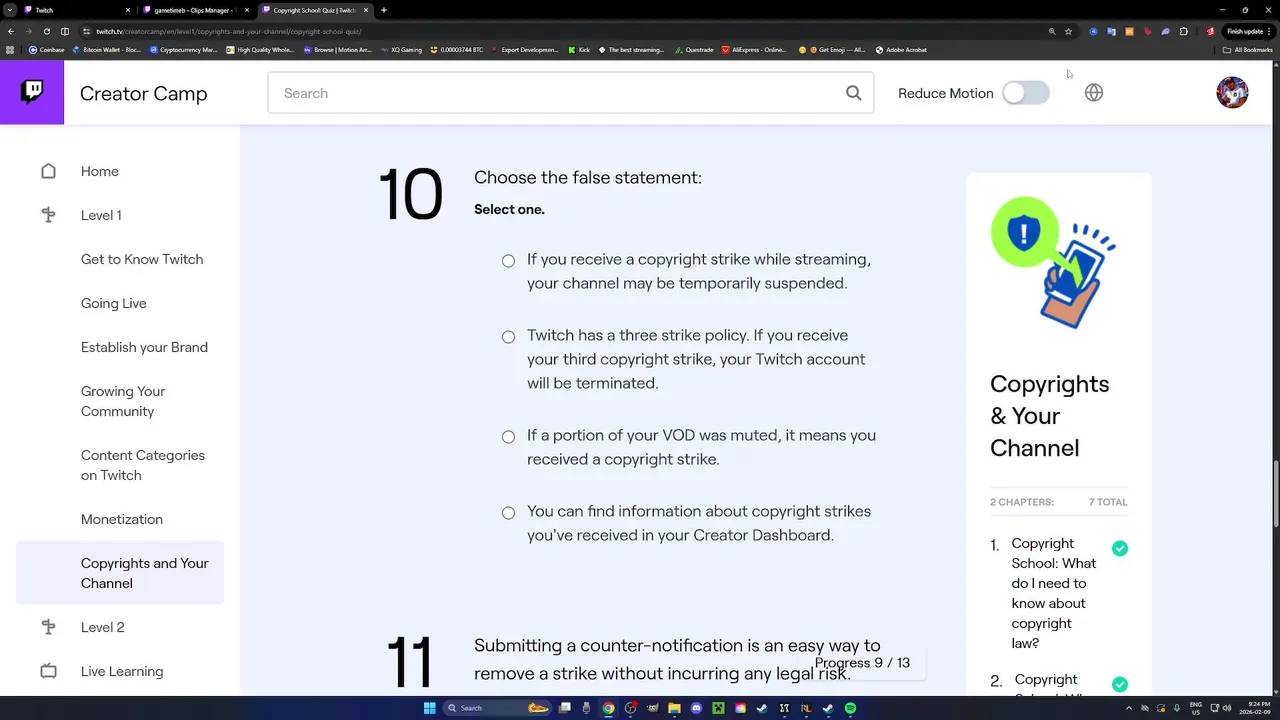Open Establish your Brand
Viewport: 1280px width, 720px height.
(x=144, y=347)
